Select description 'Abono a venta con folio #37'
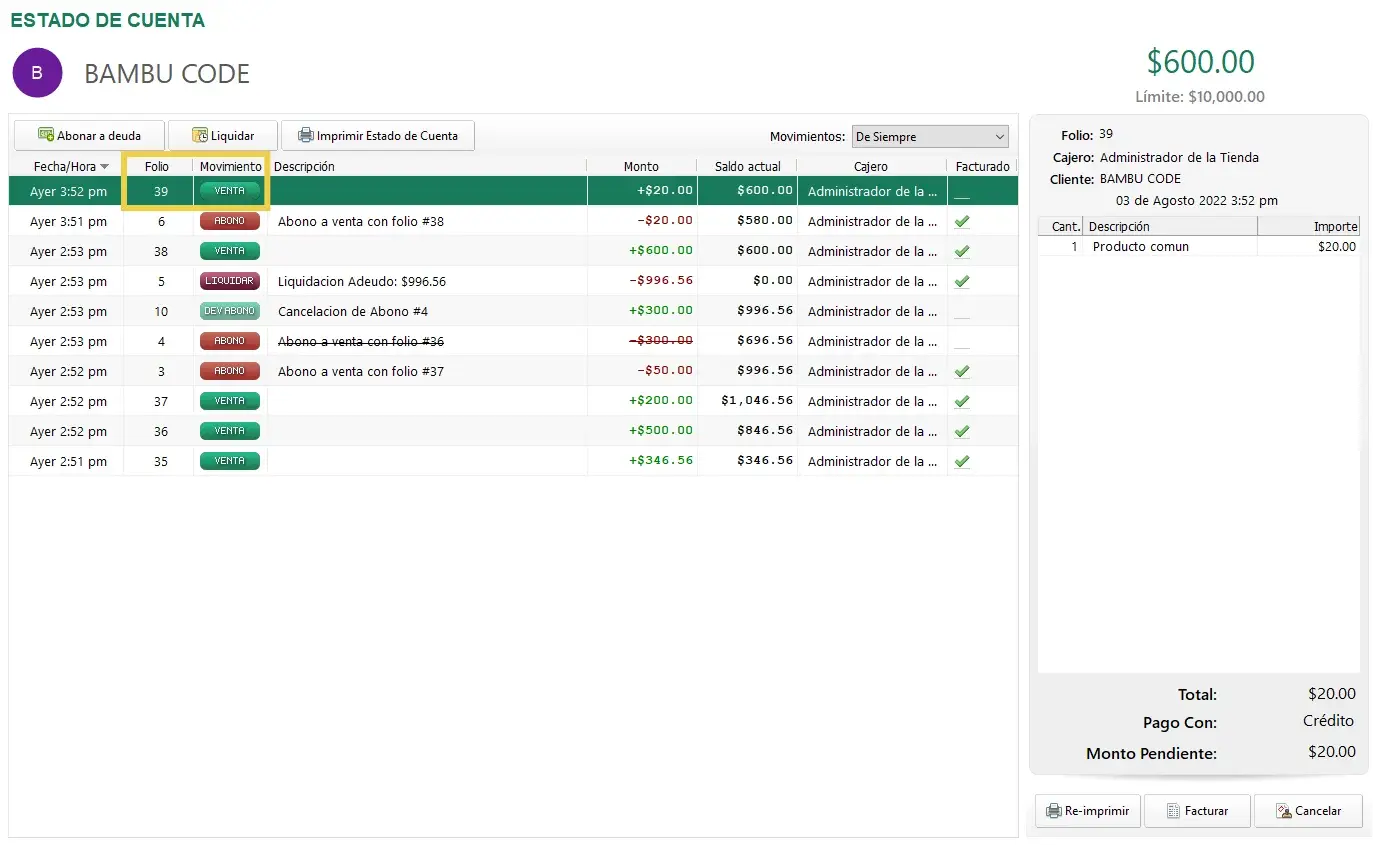This screenshot has width=1373, height=845. click(361, 371)
